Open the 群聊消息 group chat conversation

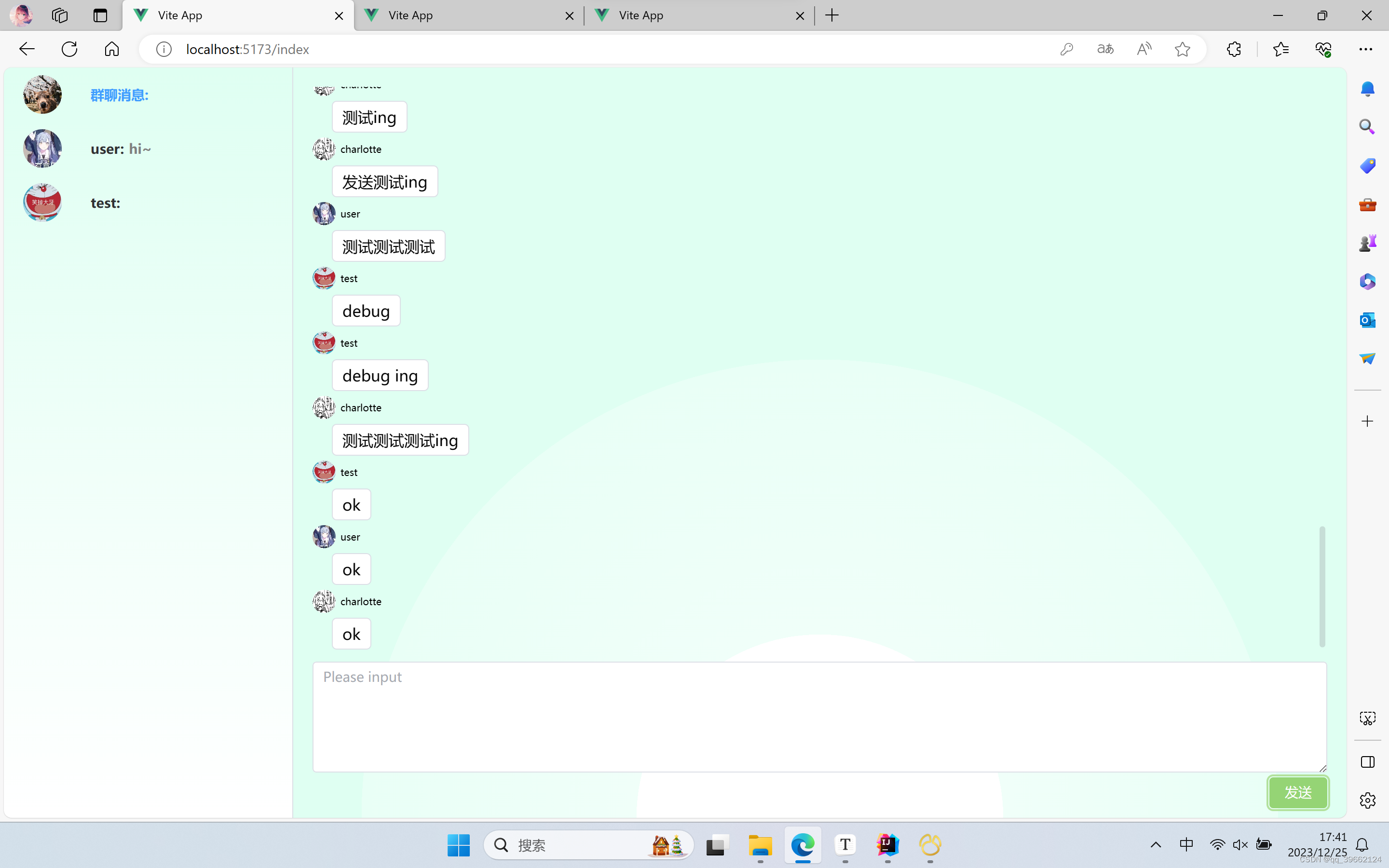[120, 95]
